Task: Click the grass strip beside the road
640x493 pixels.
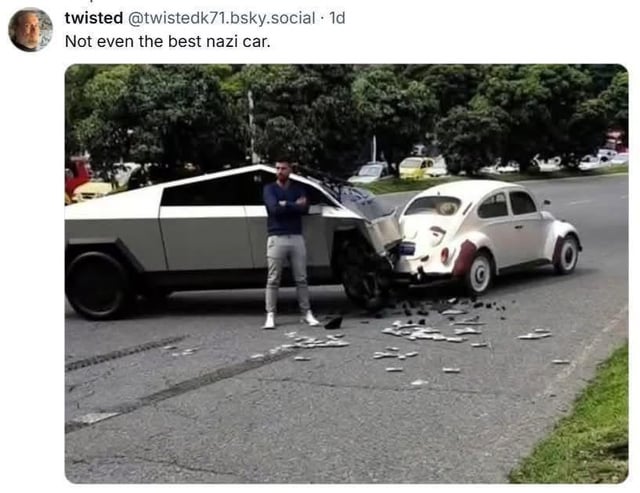Action: tap(580, 424)
